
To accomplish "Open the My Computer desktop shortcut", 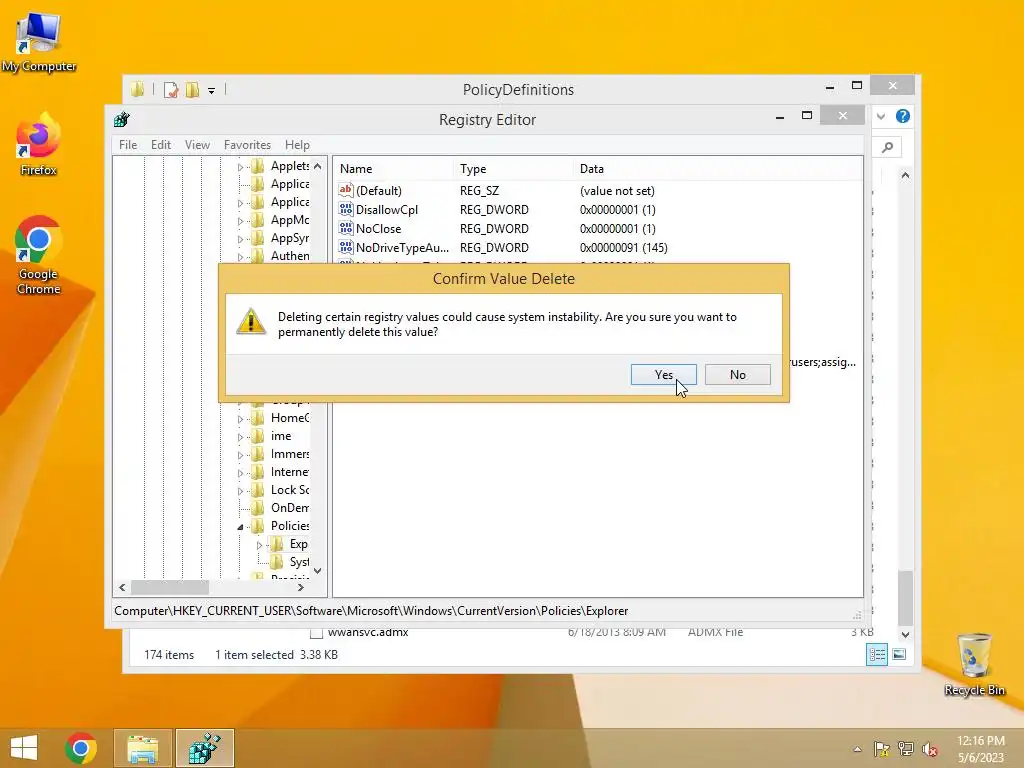I will (x=39, y=43).
